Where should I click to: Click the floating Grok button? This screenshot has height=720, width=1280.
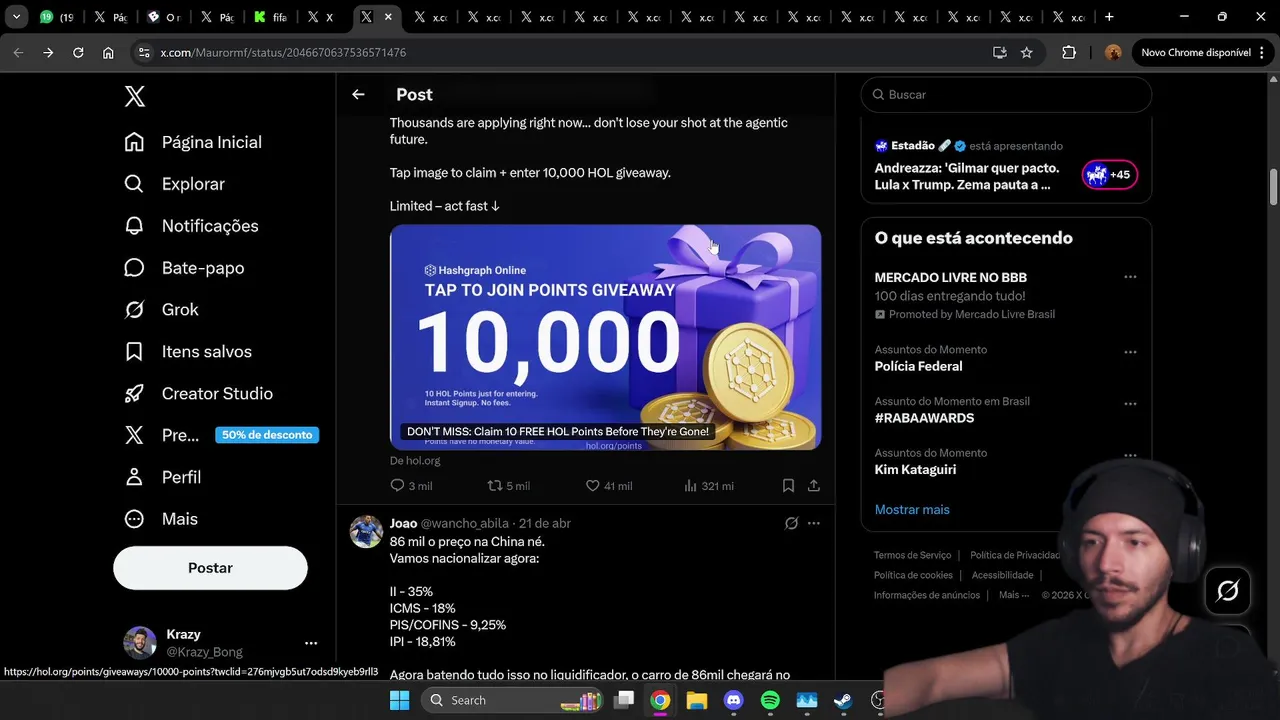coord(1227,591)
